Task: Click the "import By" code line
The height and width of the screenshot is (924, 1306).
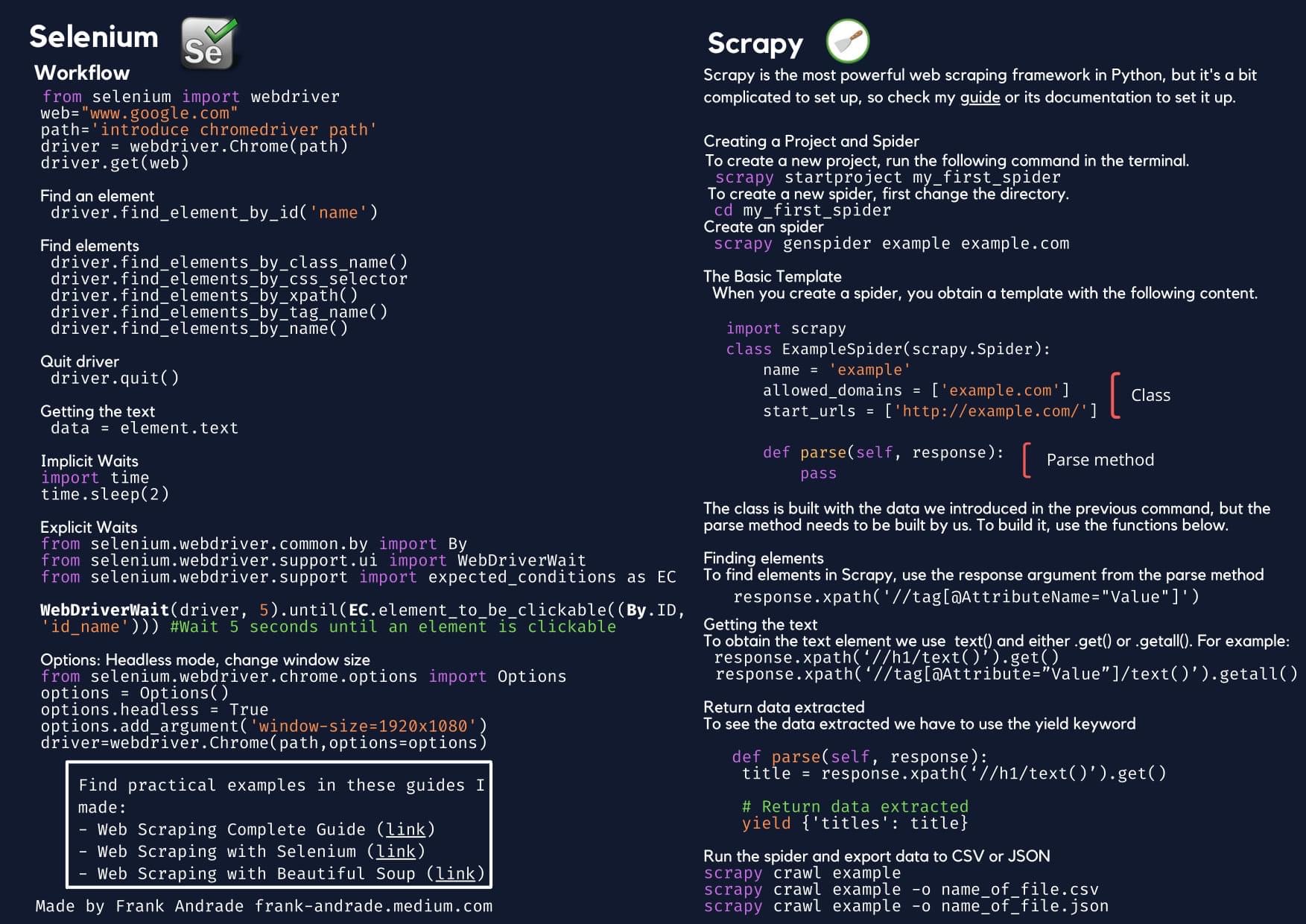Action: (254, 544)
